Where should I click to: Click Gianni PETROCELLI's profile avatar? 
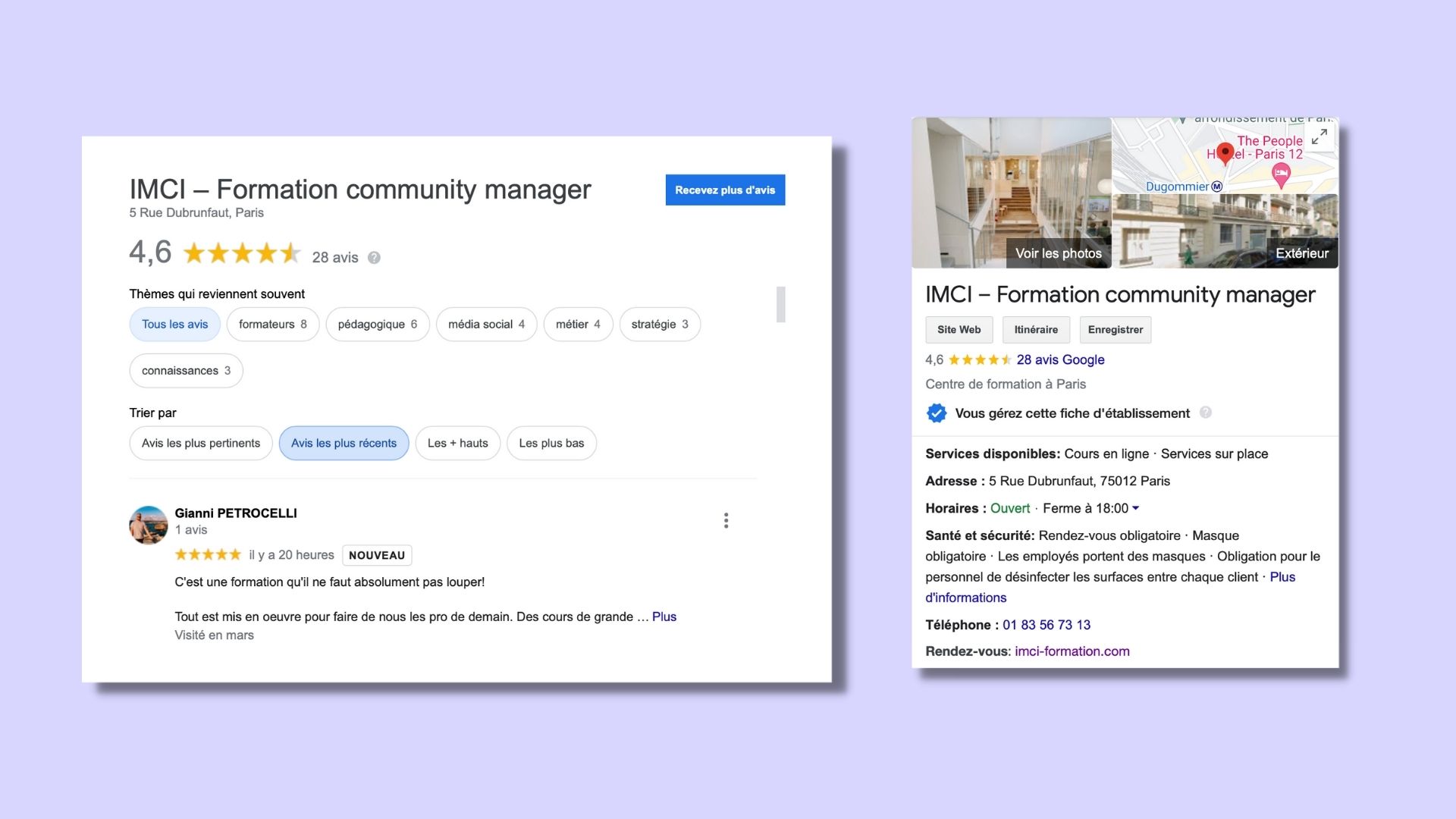(x=149, y=525)
